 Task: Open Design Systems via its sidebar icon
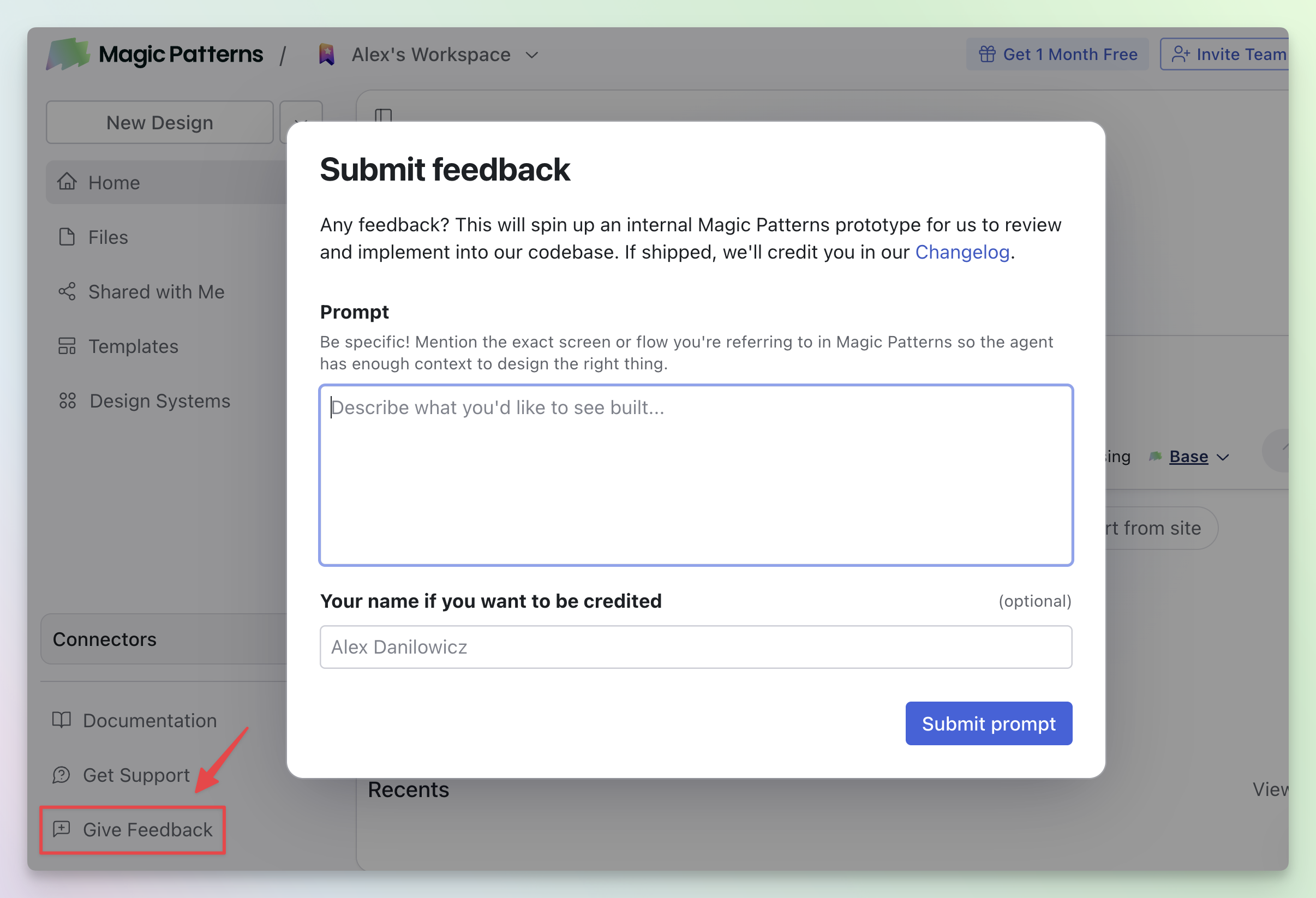[x=67, y=400]
